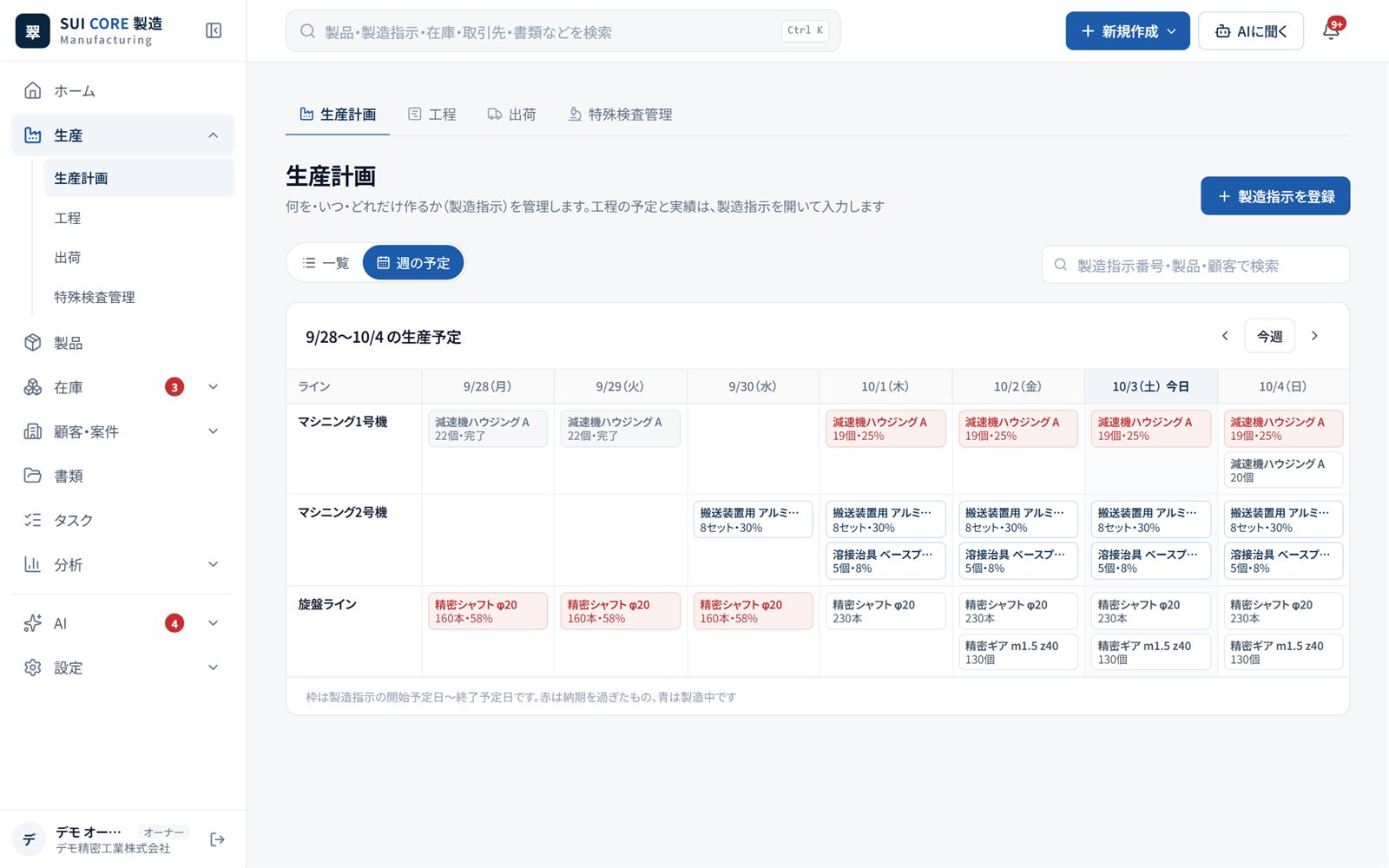Expand the AI section chevron

[213, 623]
